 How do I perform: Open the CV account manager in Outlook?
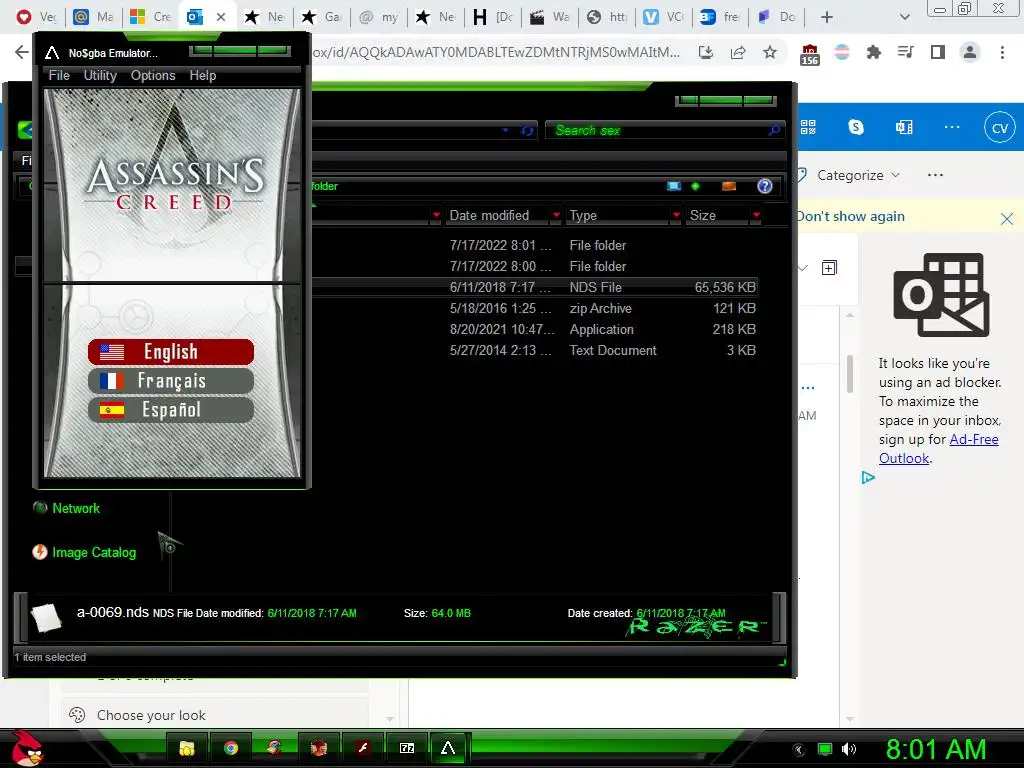click(1000, 128)
